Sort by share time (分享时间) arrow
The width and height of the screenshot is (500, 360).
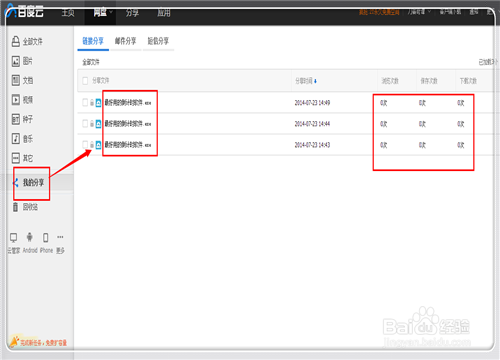(315, 81)
